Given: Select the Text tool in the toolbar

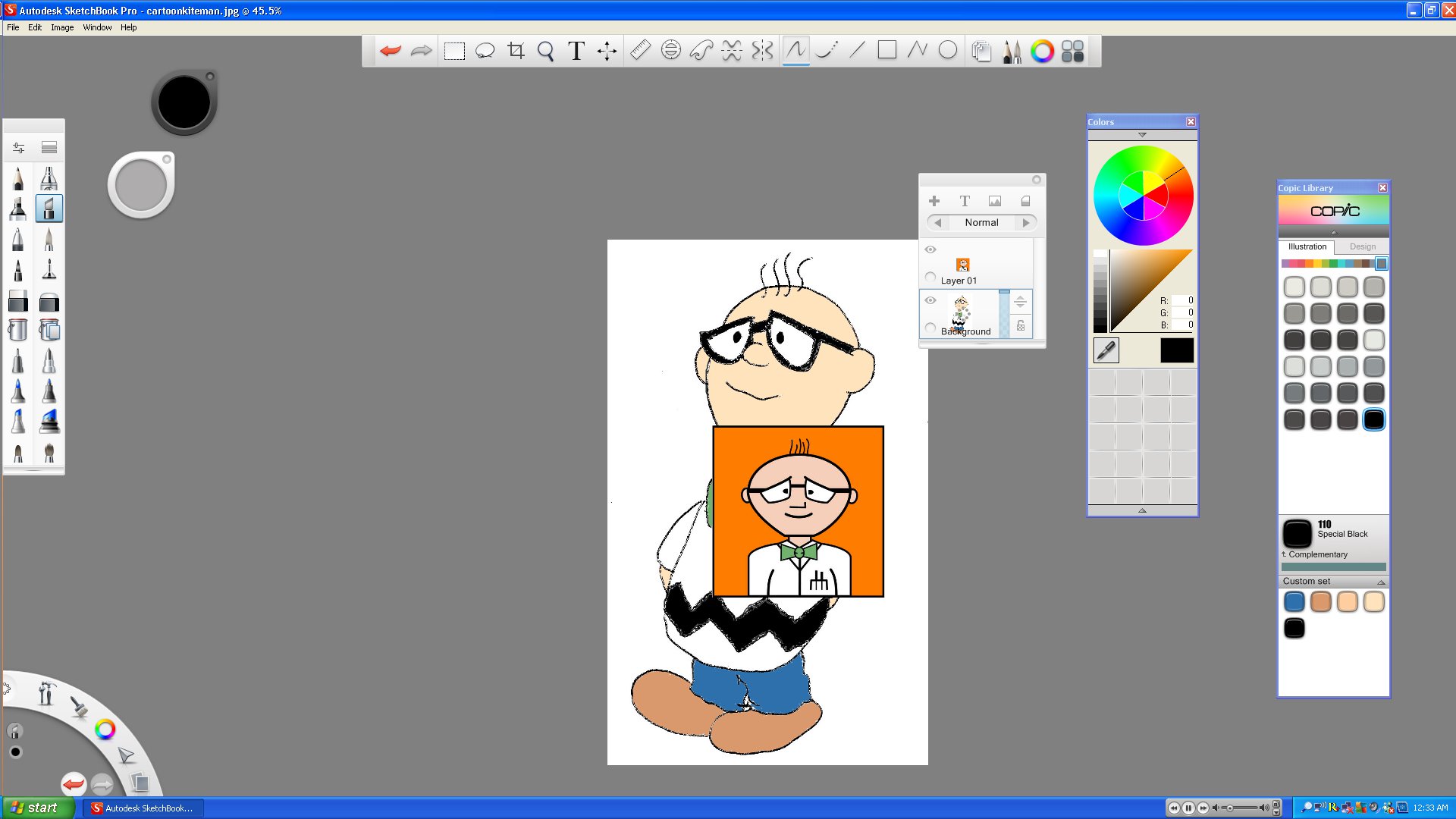Looking at the screenshot, I should coord(576,51).
